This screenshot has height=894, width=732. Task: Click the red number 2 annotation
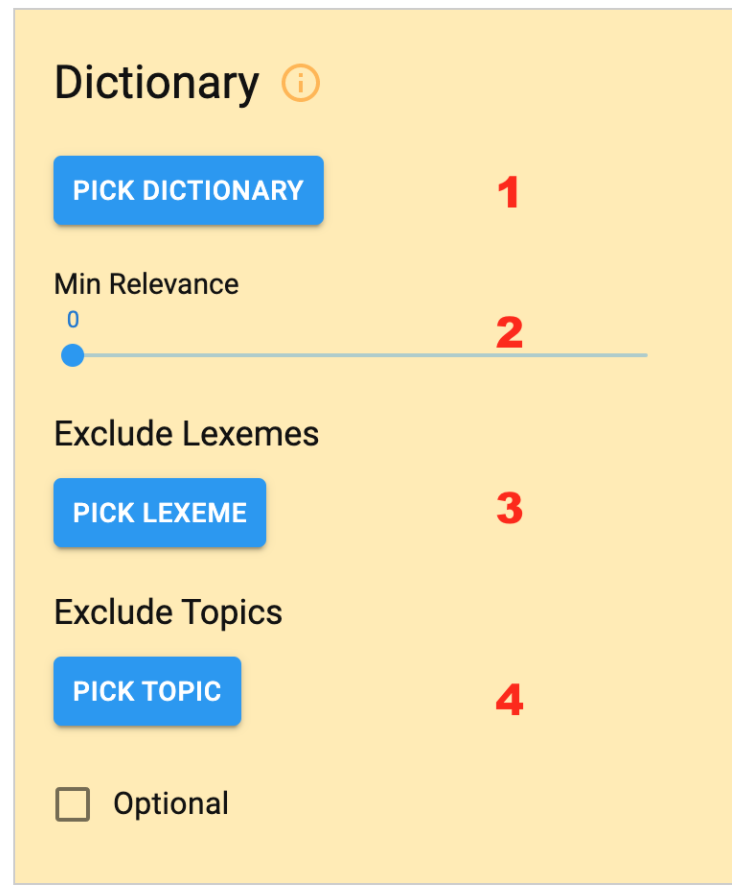tap(509, 332)
